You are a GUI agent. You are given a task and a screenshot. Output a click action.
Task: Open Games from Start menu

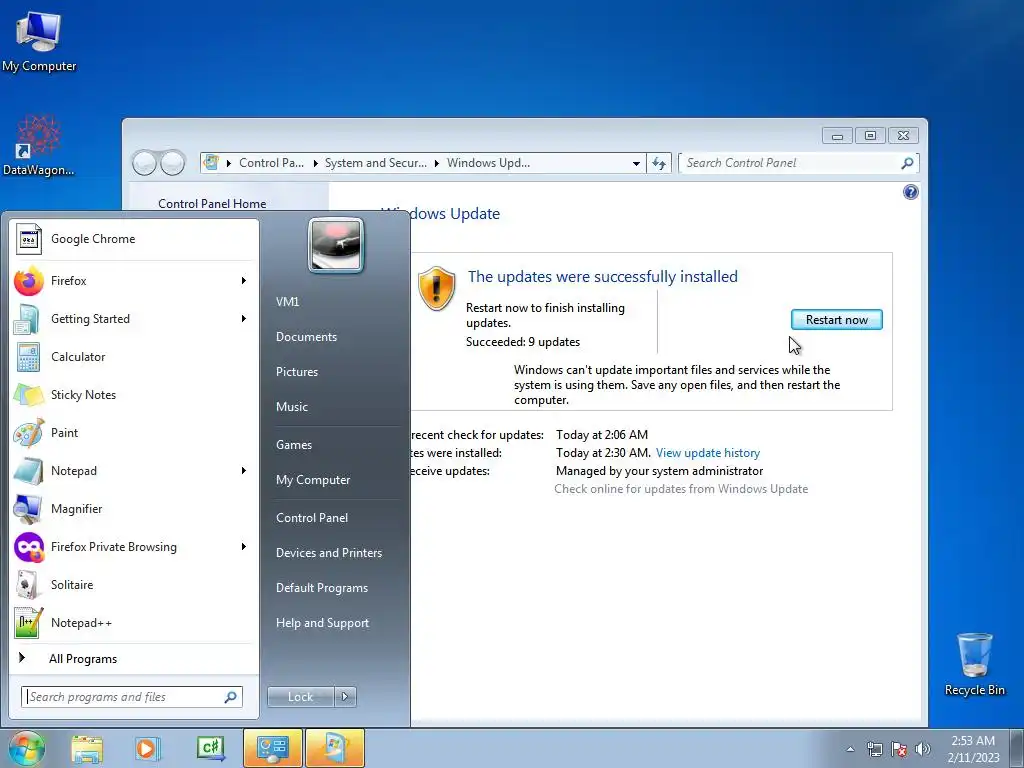pos(294,445)
